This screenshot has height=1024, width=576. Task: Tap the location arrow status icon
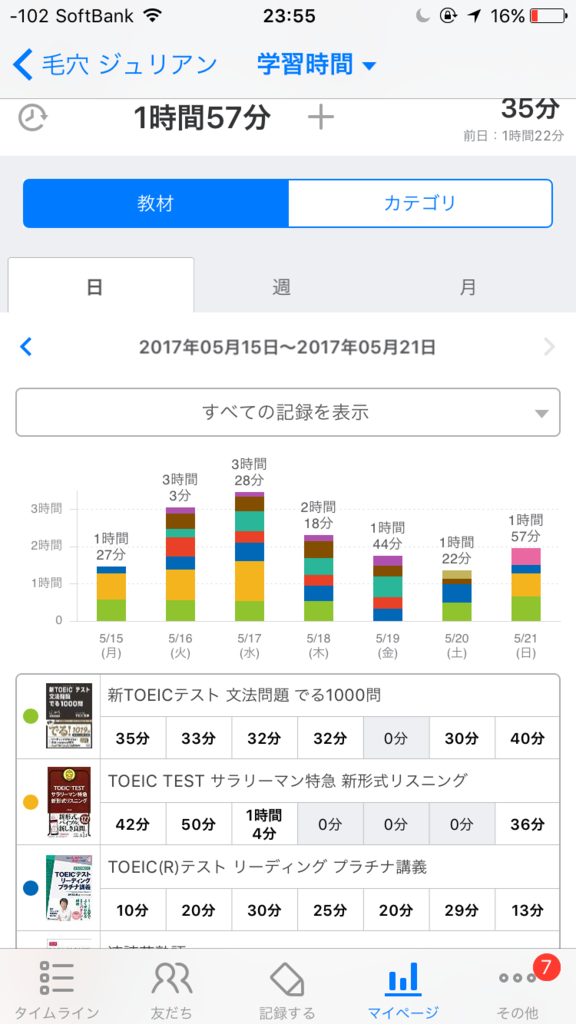(x=475, y=16)
